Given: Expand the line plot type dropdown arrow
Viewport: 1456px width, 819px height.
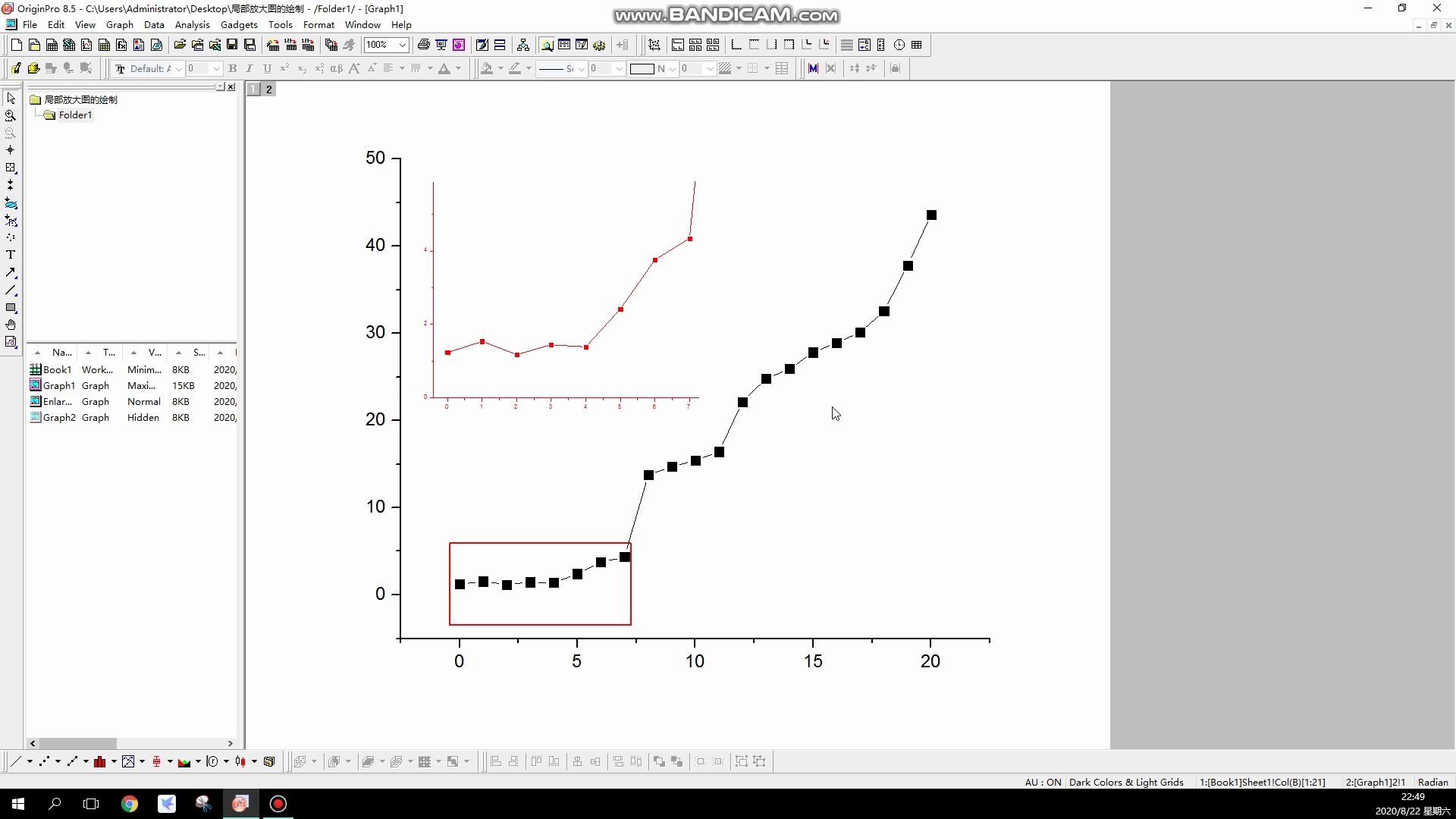Looking at the screenshot, I should [x=30, y=761].
